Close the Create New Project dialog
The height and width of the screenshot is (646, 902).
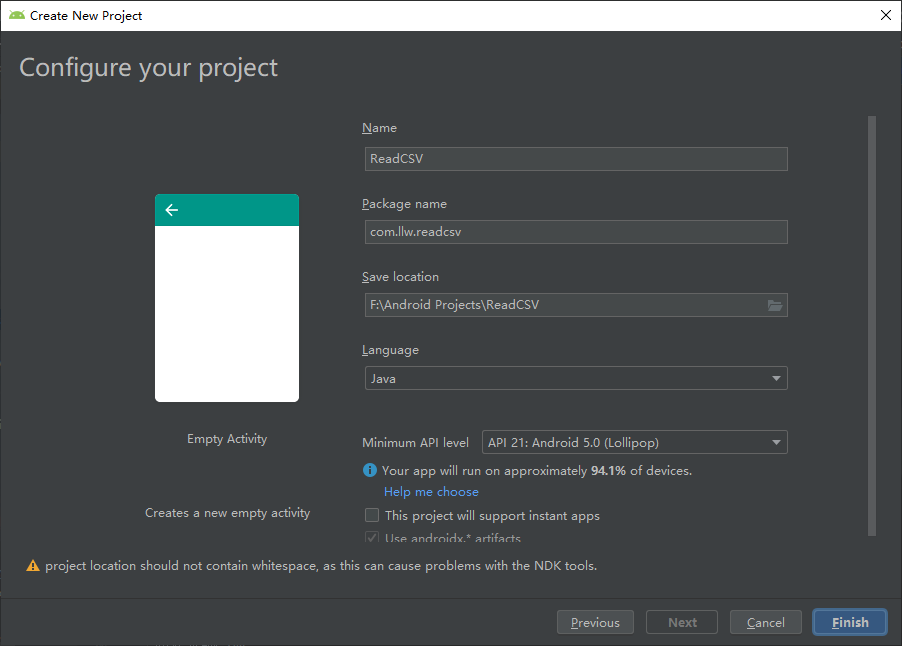(x=885, y=16)
